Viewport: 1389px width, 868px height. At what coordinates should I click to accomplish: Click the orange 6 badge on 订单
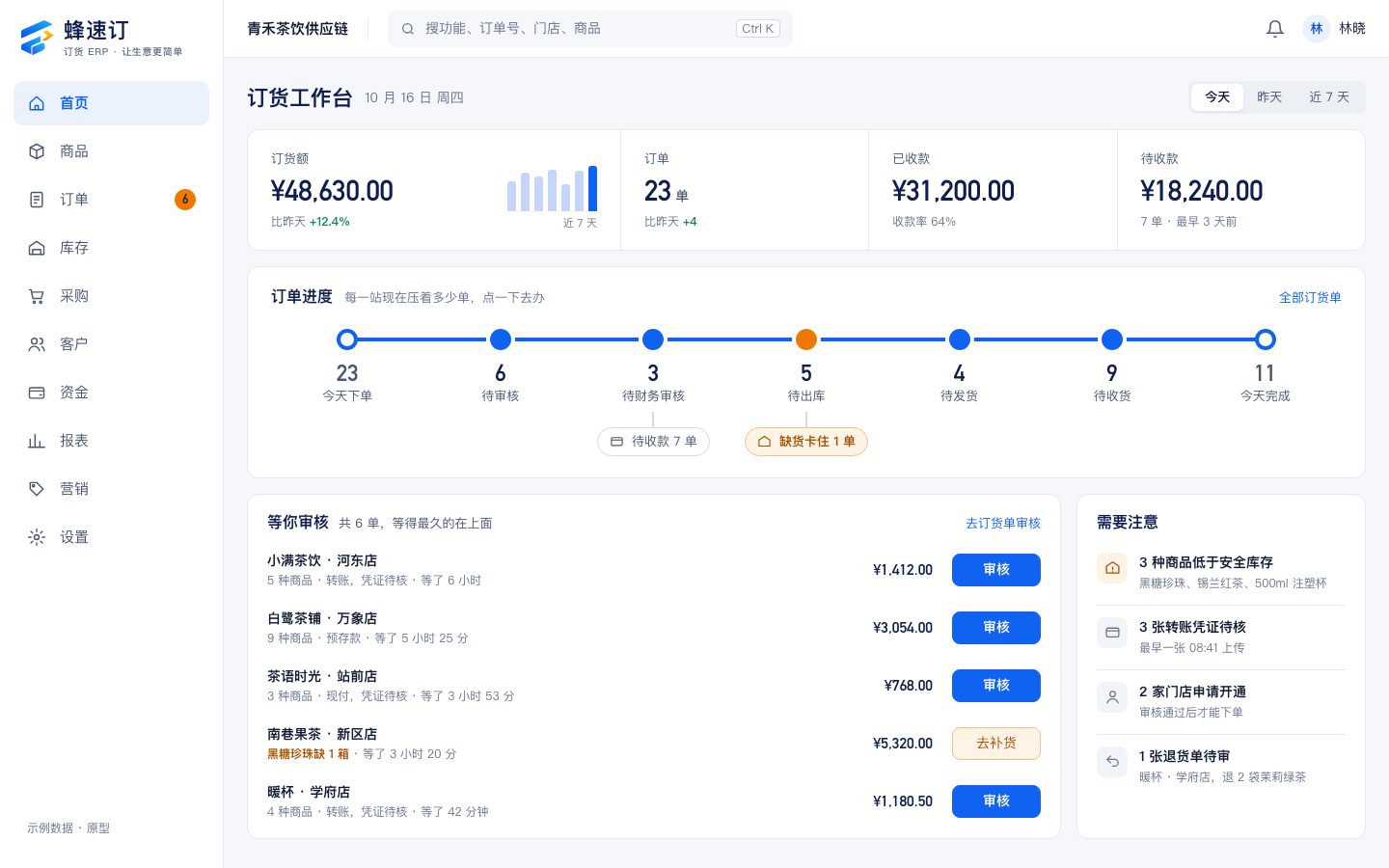pyautogui.click(x=185, y=200)
